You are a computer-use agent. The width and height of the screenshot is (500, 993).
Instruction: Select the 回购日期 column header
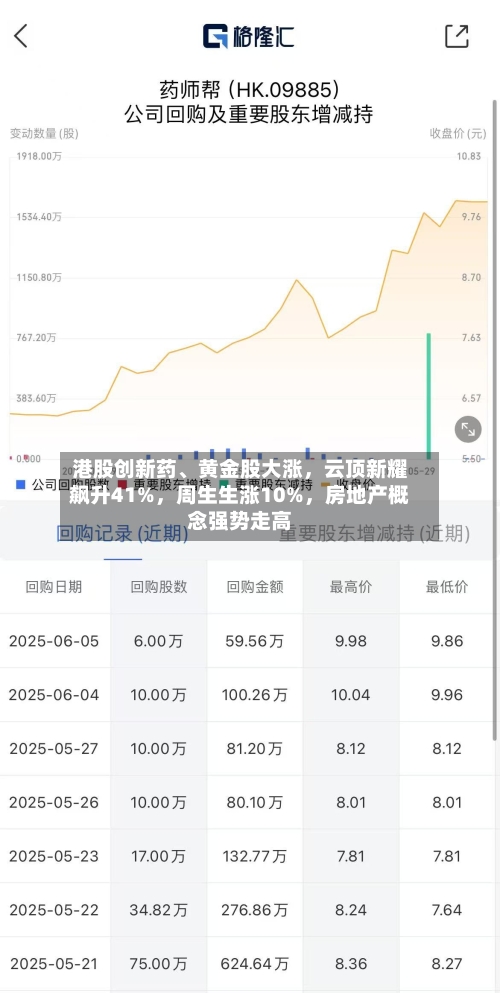click(54, 587)
